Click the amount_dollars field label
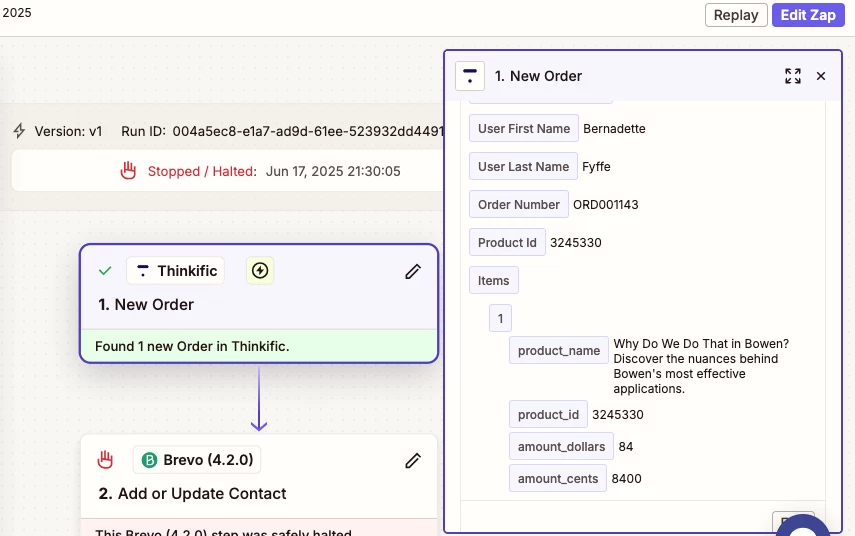This screenshot has width=855, height=536. coord(561,447)
